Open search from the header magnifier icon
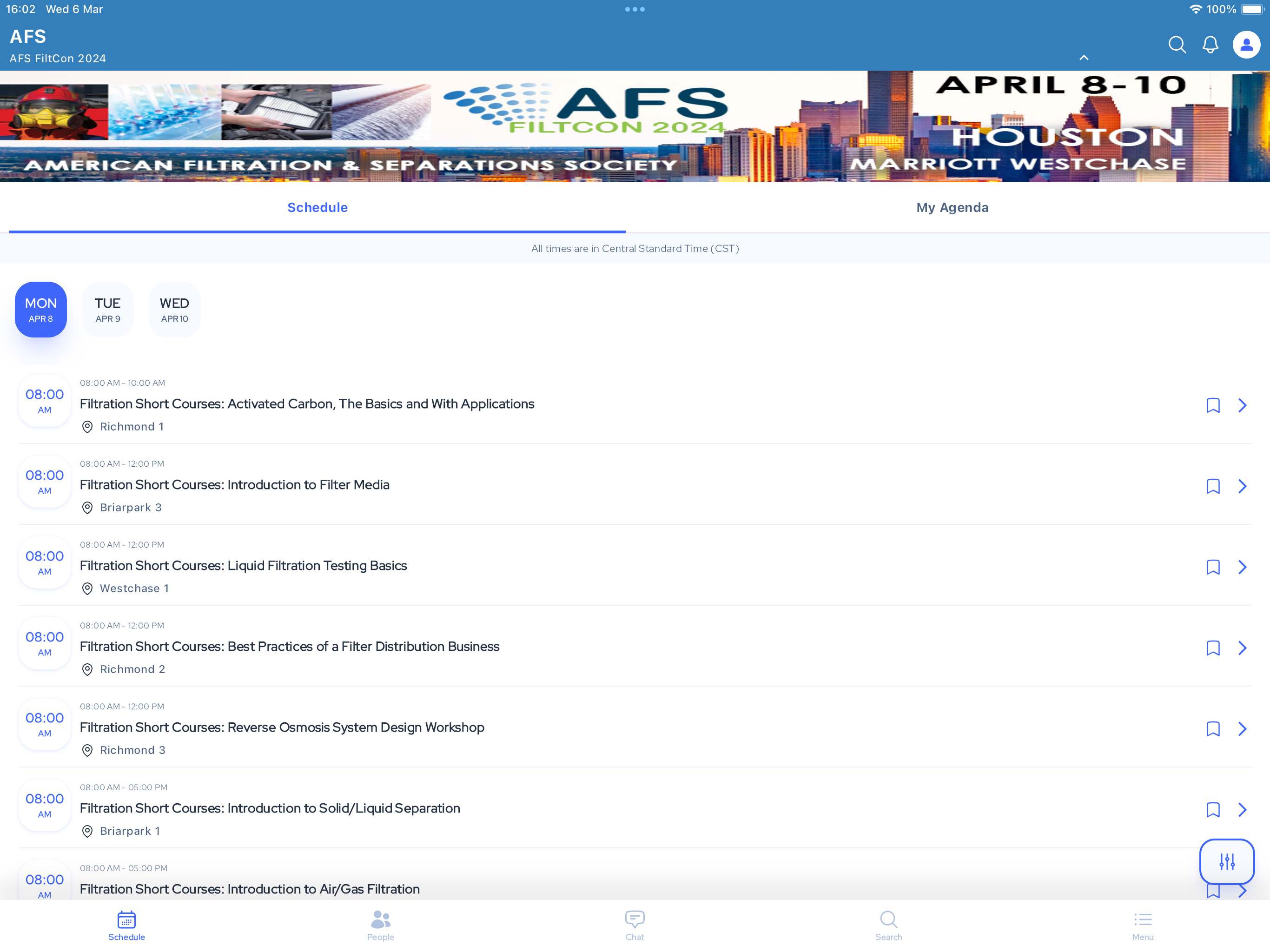The width and height of the screenshot is (1270, 952). pyautogui.click(x=1177, y=45)
